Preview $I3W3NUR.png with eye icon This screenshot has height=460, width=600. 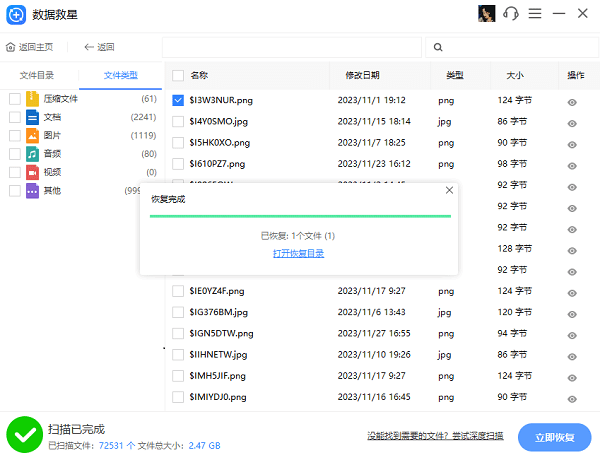(572, 101)
